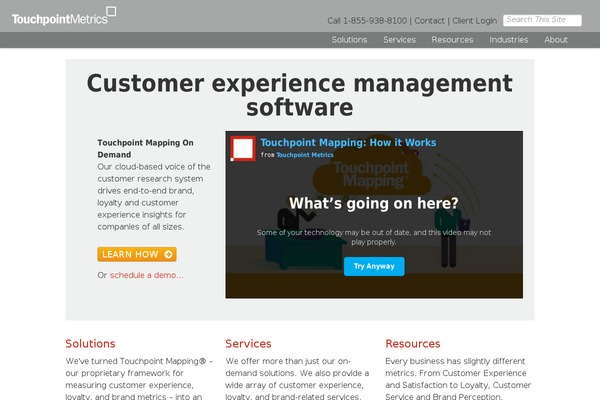Click the Touchpoint Mapping On Demand heading
The width and height of the screenshot is (600, 400).
click(x=145, y=149)
